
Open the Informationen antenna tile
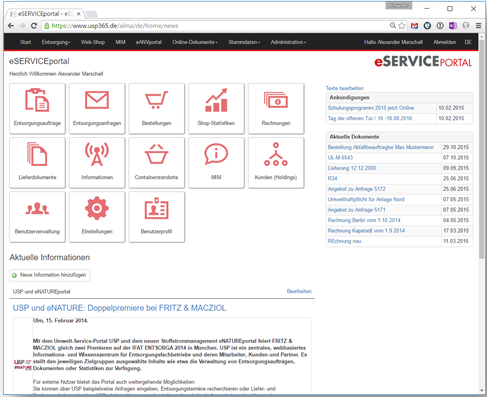(97, 163)
